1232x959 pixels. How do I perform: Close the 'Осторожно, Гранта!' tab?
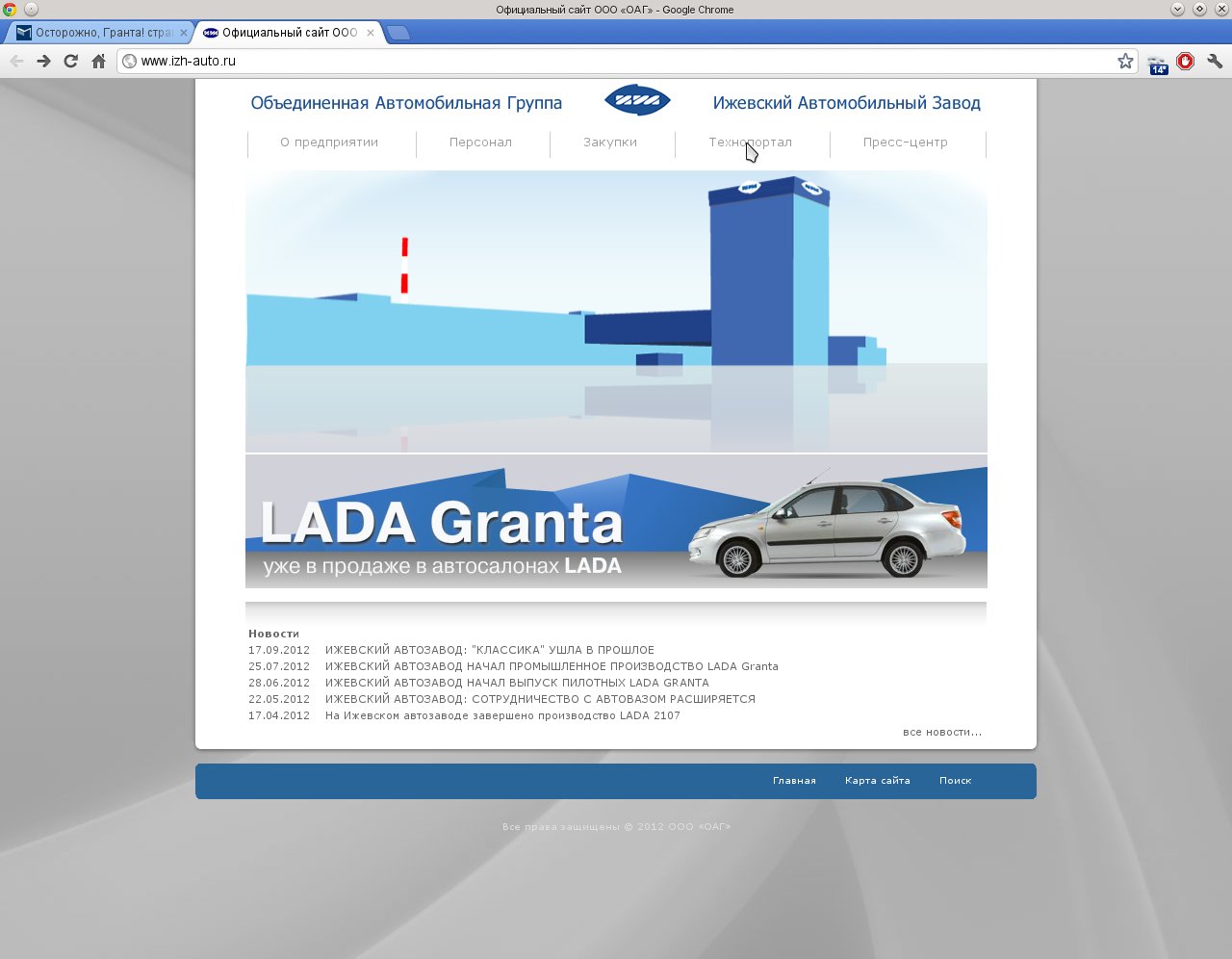click(184, 33)
